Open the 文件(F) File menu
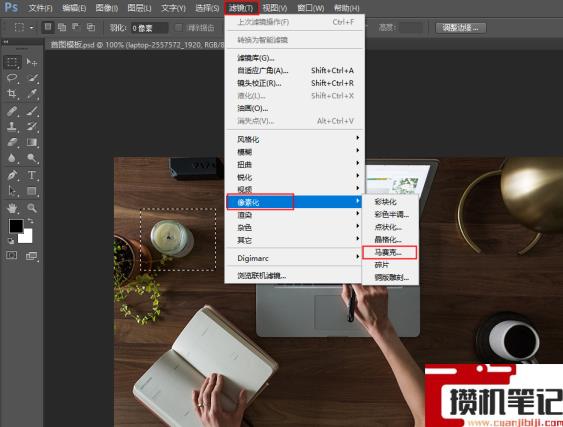 point(40,8)
